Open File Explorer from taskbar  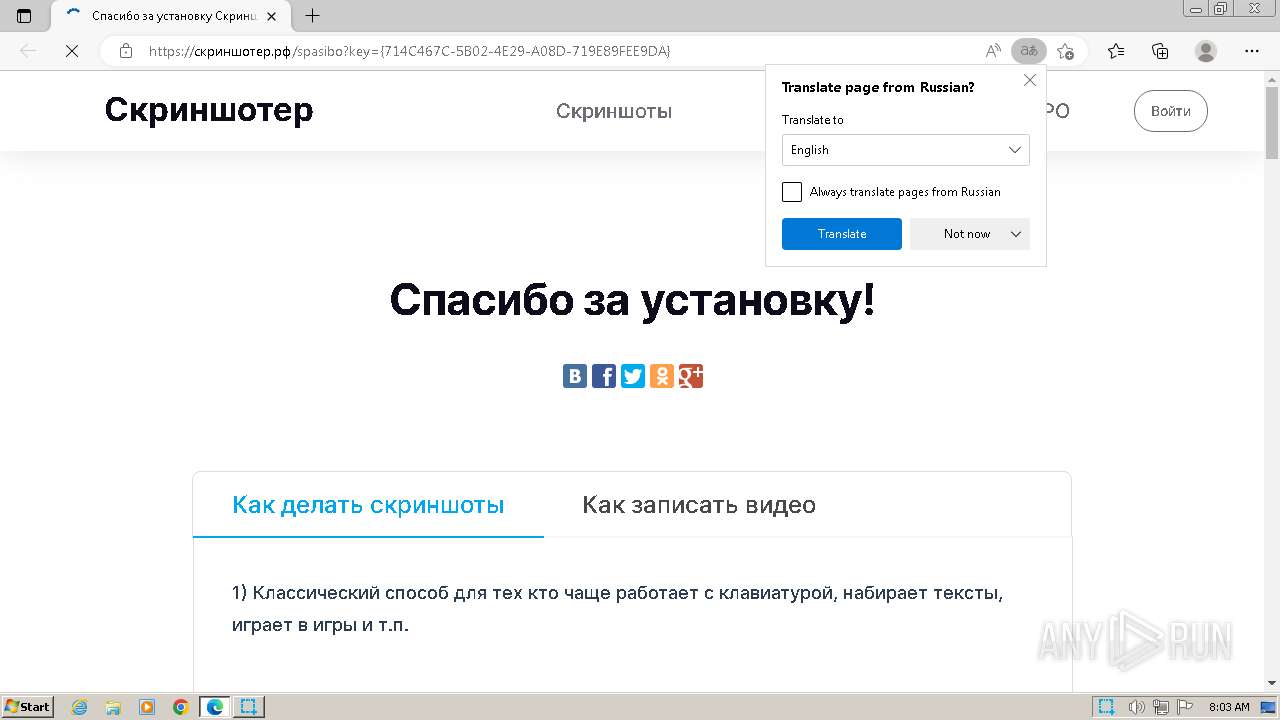coord(113,707)
